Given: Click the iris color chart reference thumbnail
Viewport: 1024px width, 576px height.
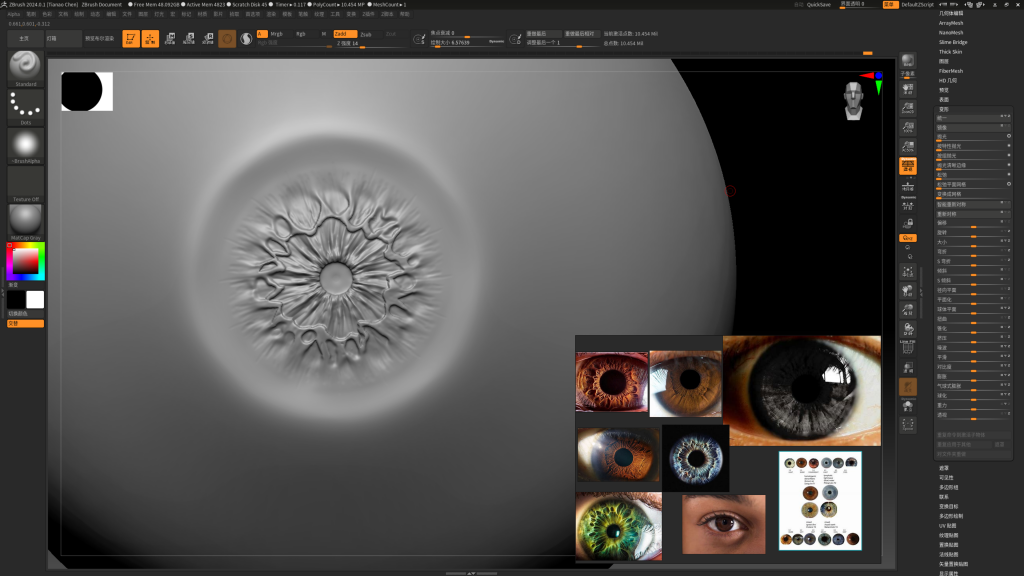Looking at the screenshot, I should coord(820,501).
